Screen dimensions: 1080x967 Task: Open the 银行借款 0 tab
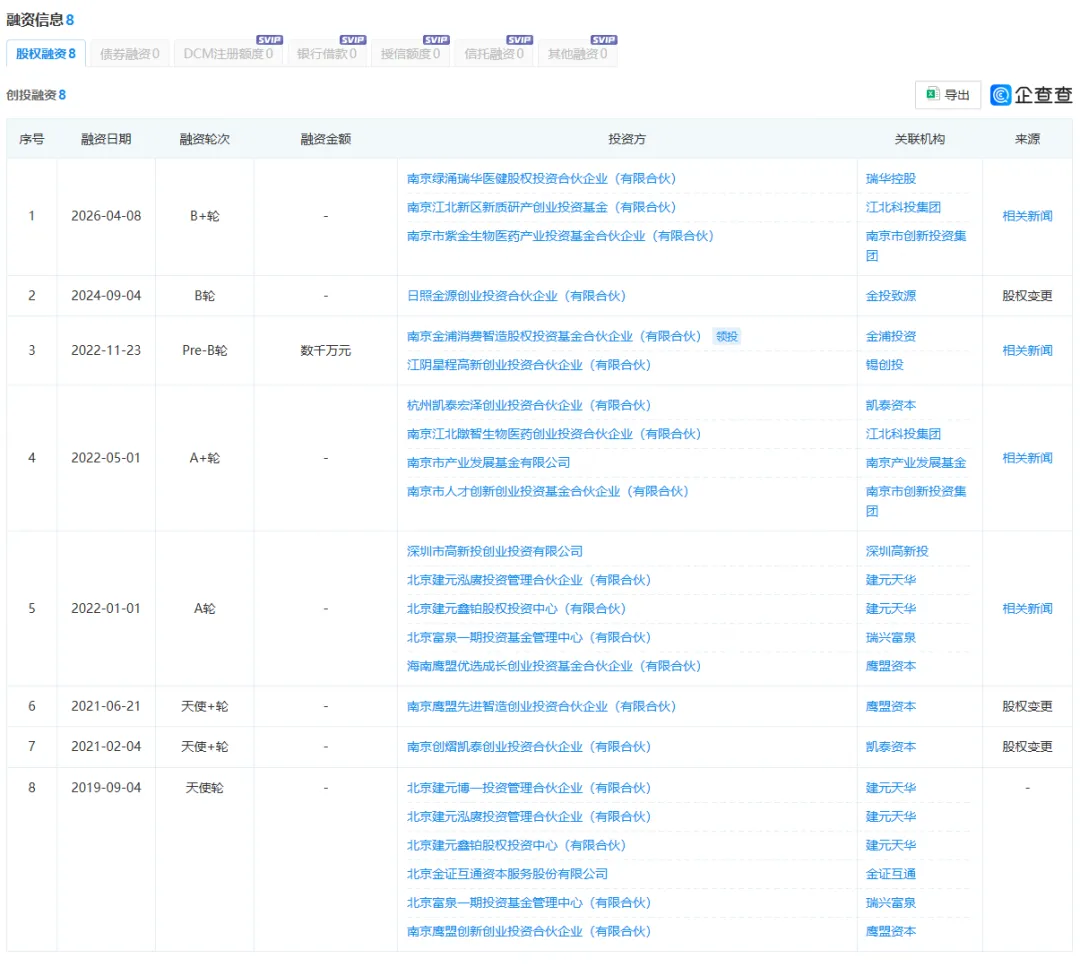(x=326, y=54)
